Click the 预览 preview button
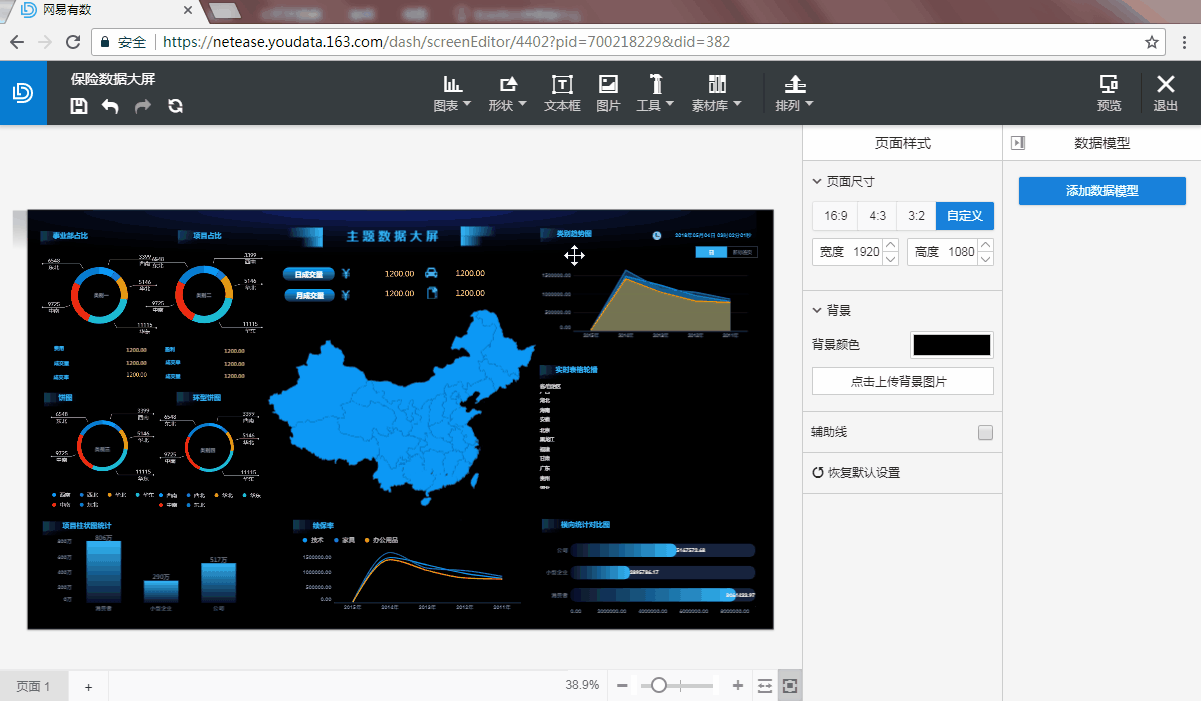1201x701 pixels. pos(1108,93)
